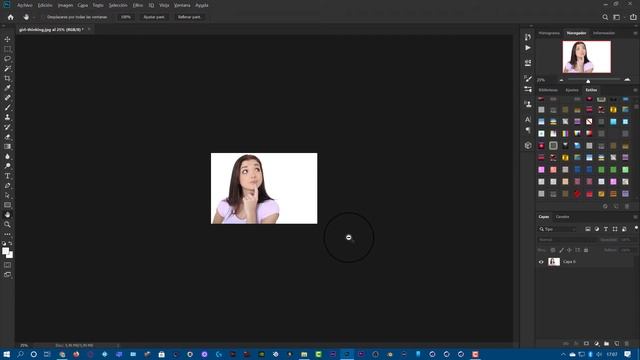Open the History panel icon
This screenshot has height=360, width=640.
coord(528,37)
